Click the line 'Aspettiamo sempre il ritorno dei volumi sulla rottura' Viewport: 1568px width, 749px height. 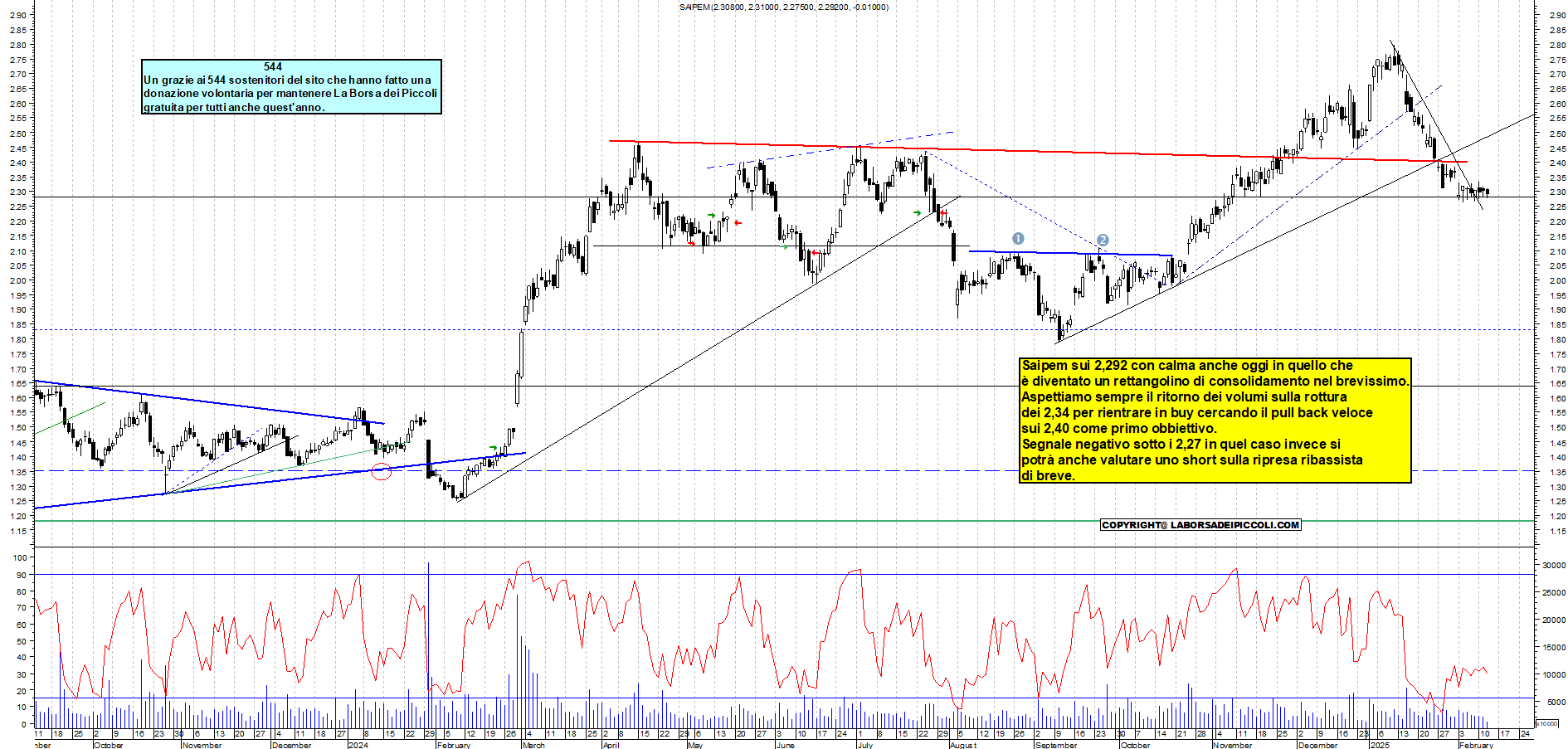tap(1184, 397)
